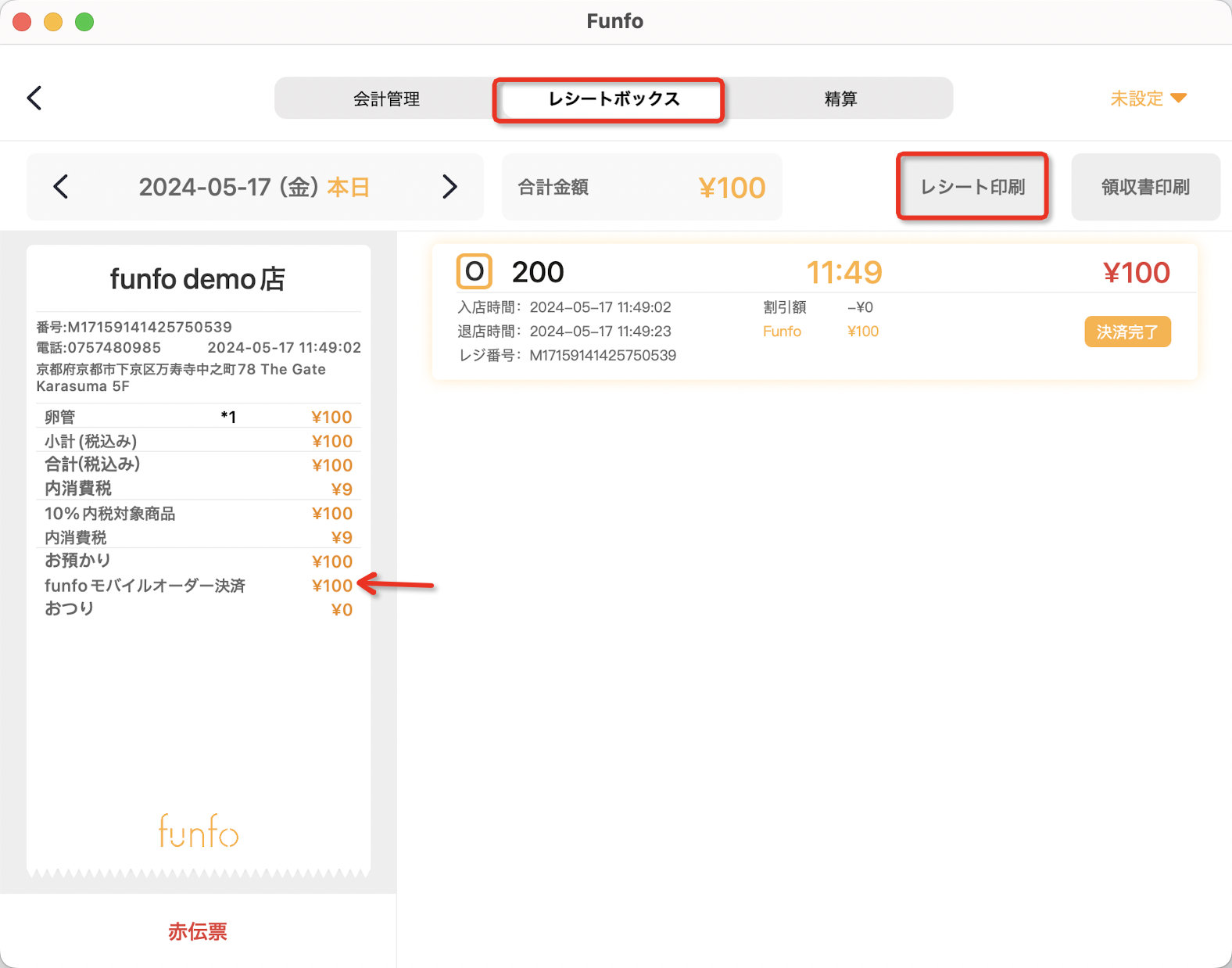Click the 入店時間 2024-05-17 11:49:02 line

(x=564, y=307)
